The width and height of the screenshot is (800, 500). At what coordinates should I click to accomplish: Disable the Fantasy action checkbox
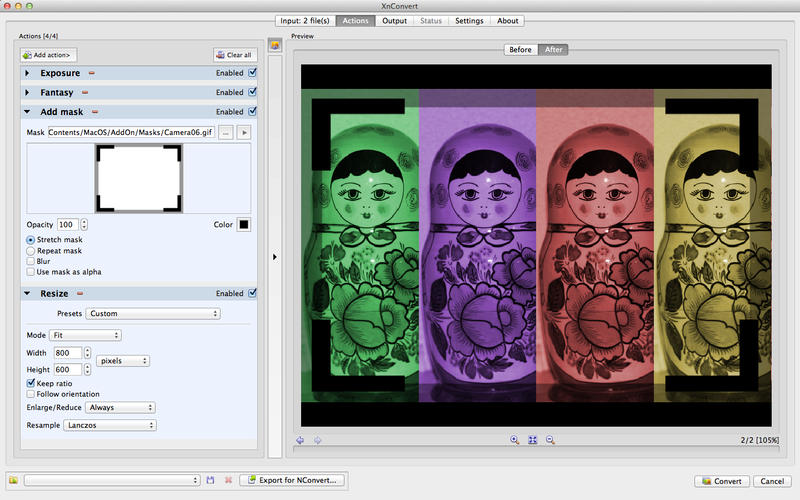click(x=252, y=92)
